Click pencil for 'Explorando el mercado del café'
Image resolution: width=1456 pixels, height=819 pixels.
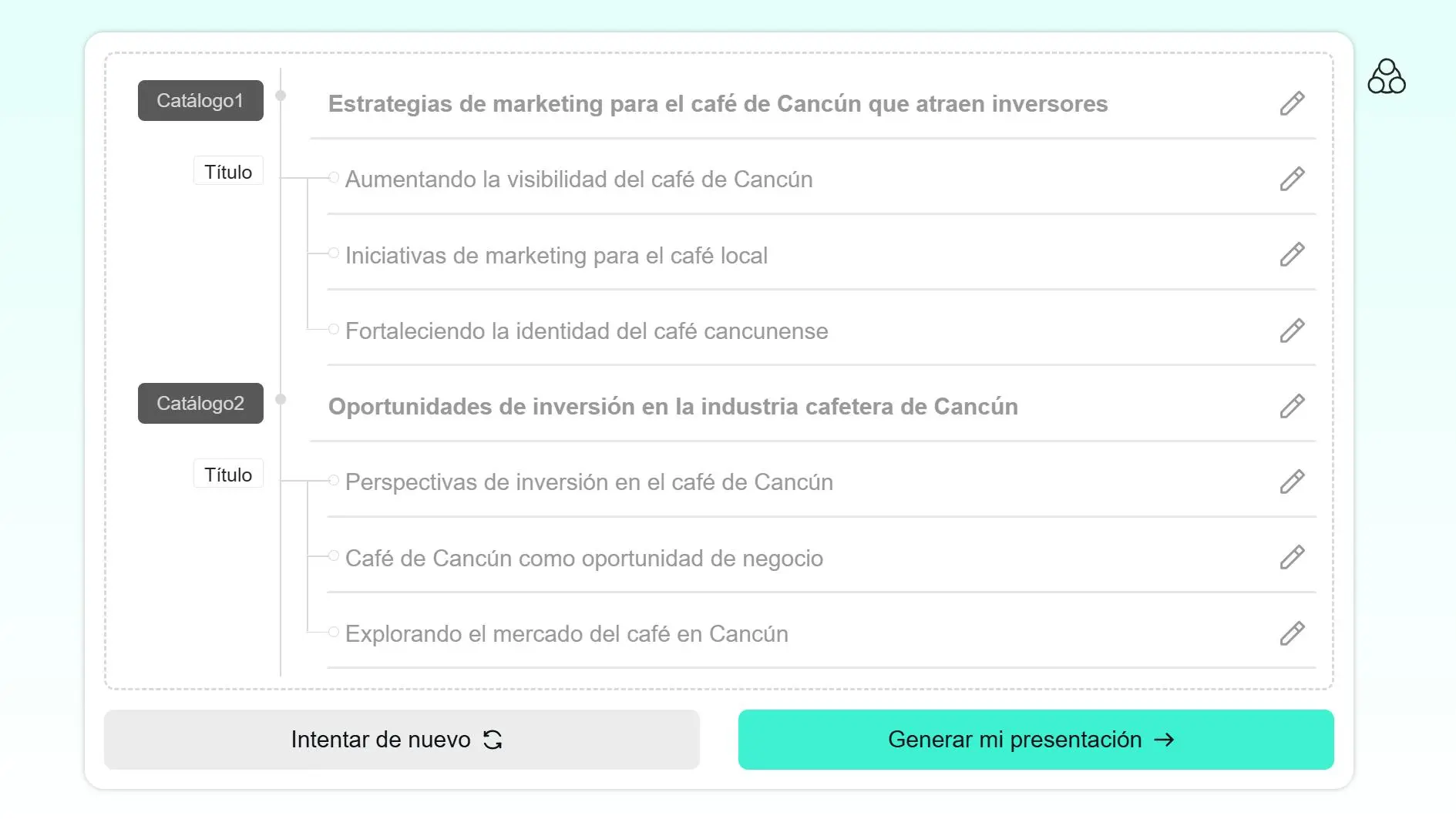coord(1292,633)
